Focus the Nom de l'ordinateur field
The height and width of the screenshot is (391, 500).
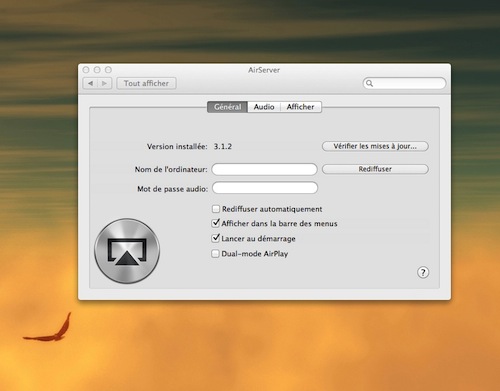pyautogui.click(x=264, y=169)
